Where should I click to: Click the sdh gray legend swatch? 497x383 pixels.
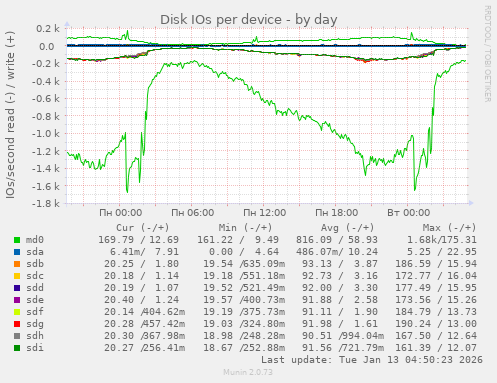(x=17, y=336)
